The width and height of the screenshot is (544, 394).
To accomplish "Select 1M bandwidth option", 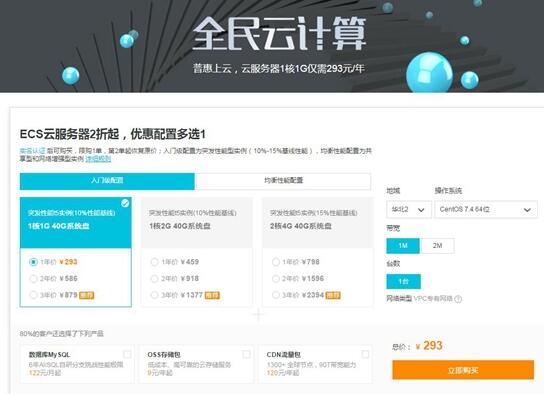I will coord(403,246).
